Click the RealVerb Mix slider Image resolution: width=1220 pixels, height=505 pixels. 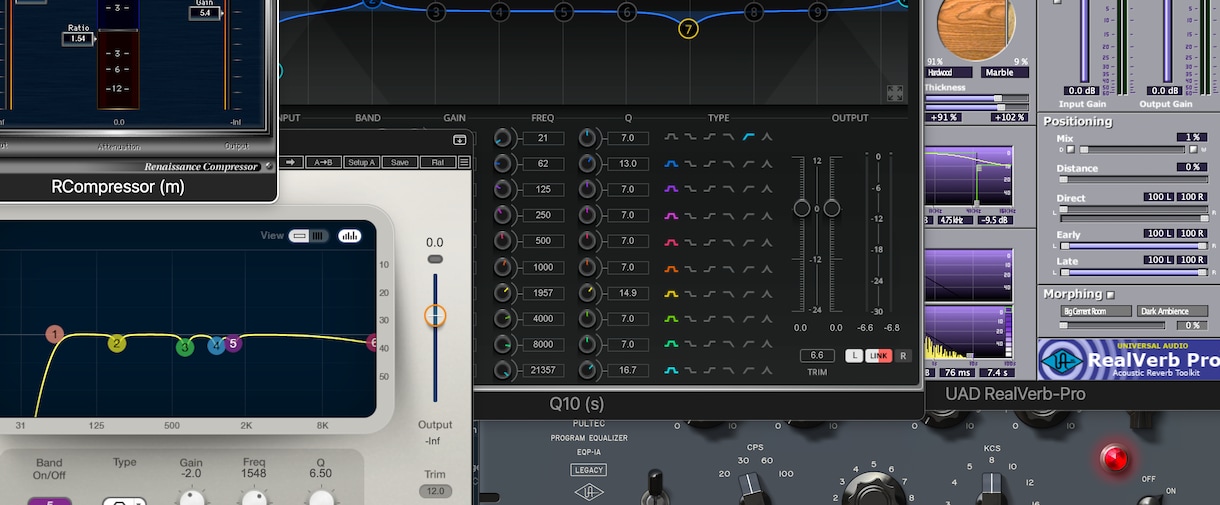tap(1132, 150)
